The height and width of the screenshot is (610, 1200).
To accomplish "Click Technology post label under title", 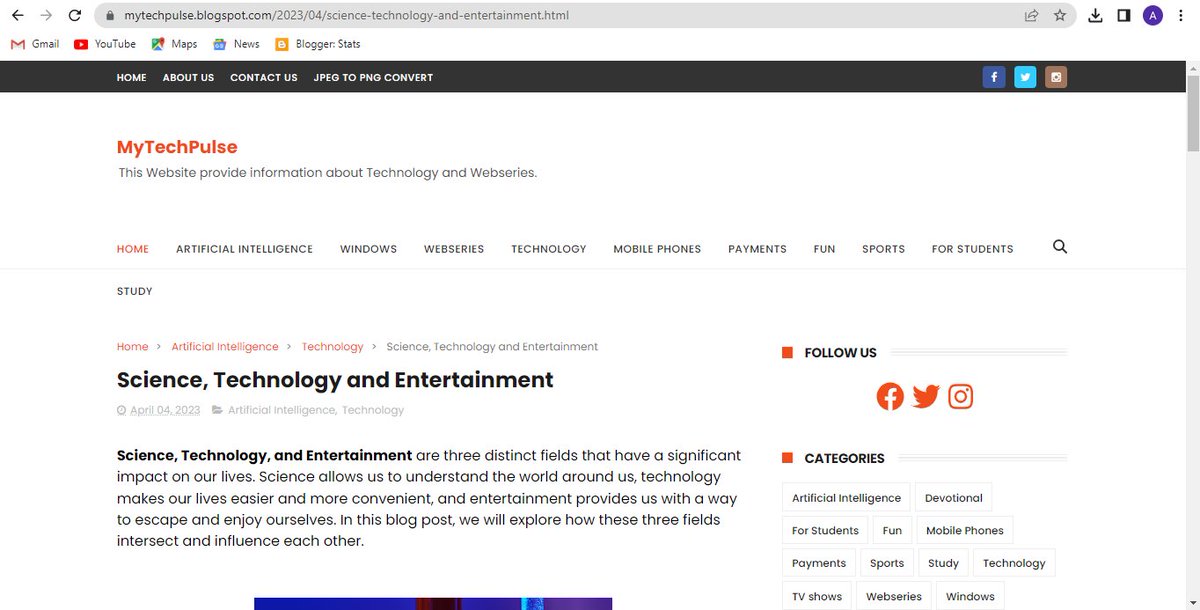I will [x=373, y=410].
